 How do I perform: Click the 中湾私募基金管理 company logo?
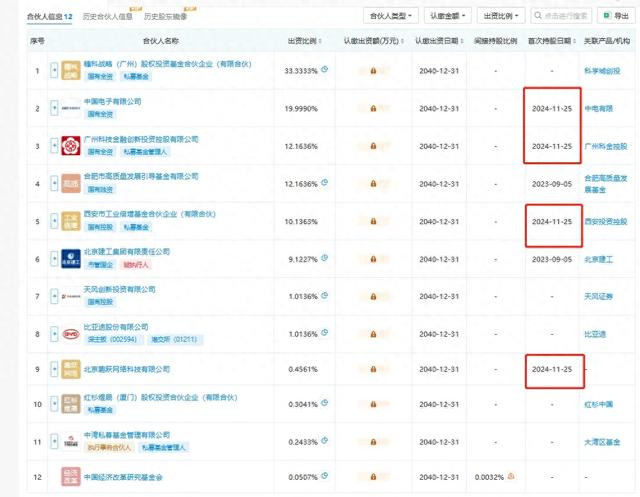[71, 442]
